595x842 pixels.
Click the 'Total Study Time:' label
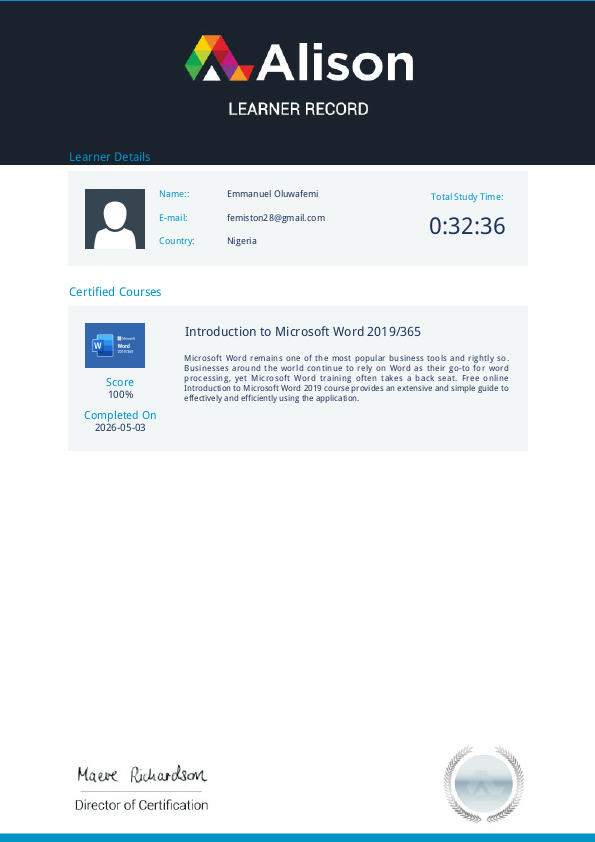pyautogui.click(x=467, y=197)
